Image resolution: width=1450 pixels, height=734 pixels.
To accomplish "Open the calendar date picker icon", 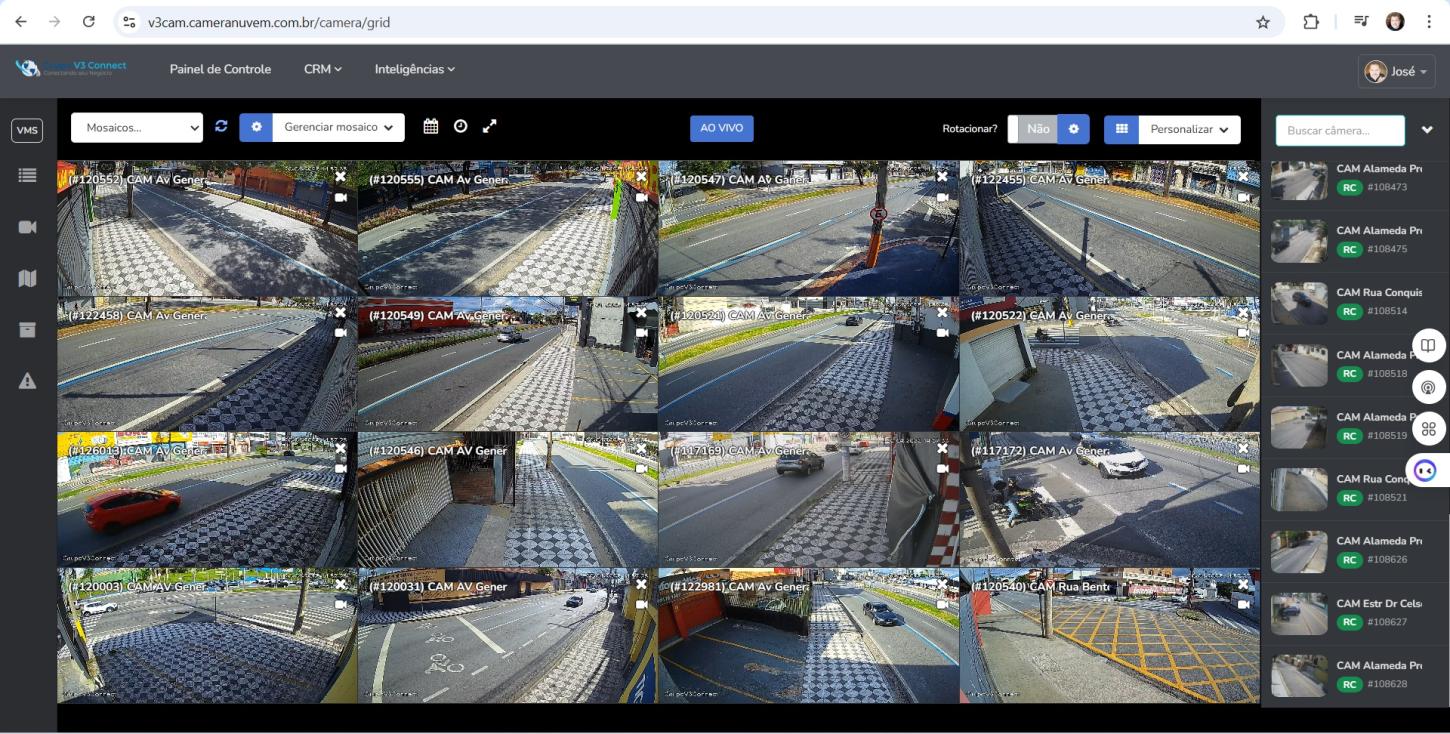I will click(431, 127).
